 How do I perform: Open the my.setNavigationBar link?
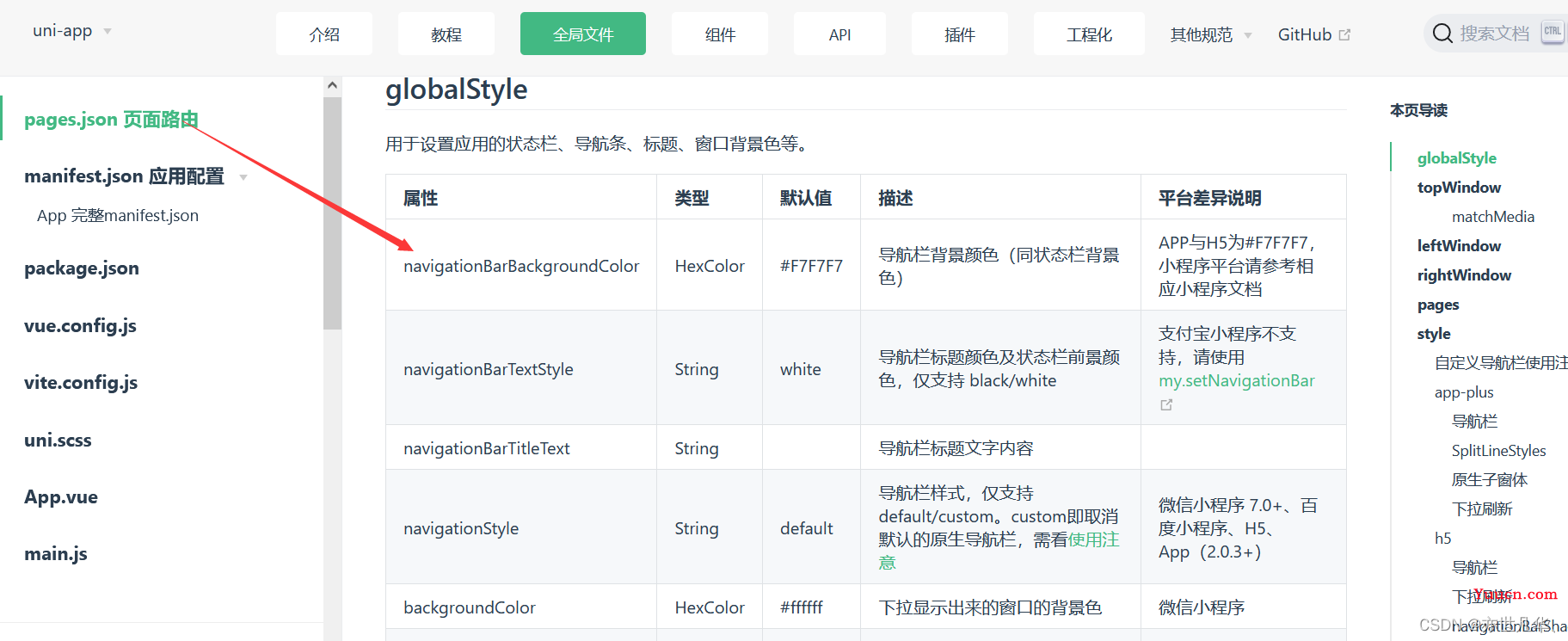(1236, 380)
